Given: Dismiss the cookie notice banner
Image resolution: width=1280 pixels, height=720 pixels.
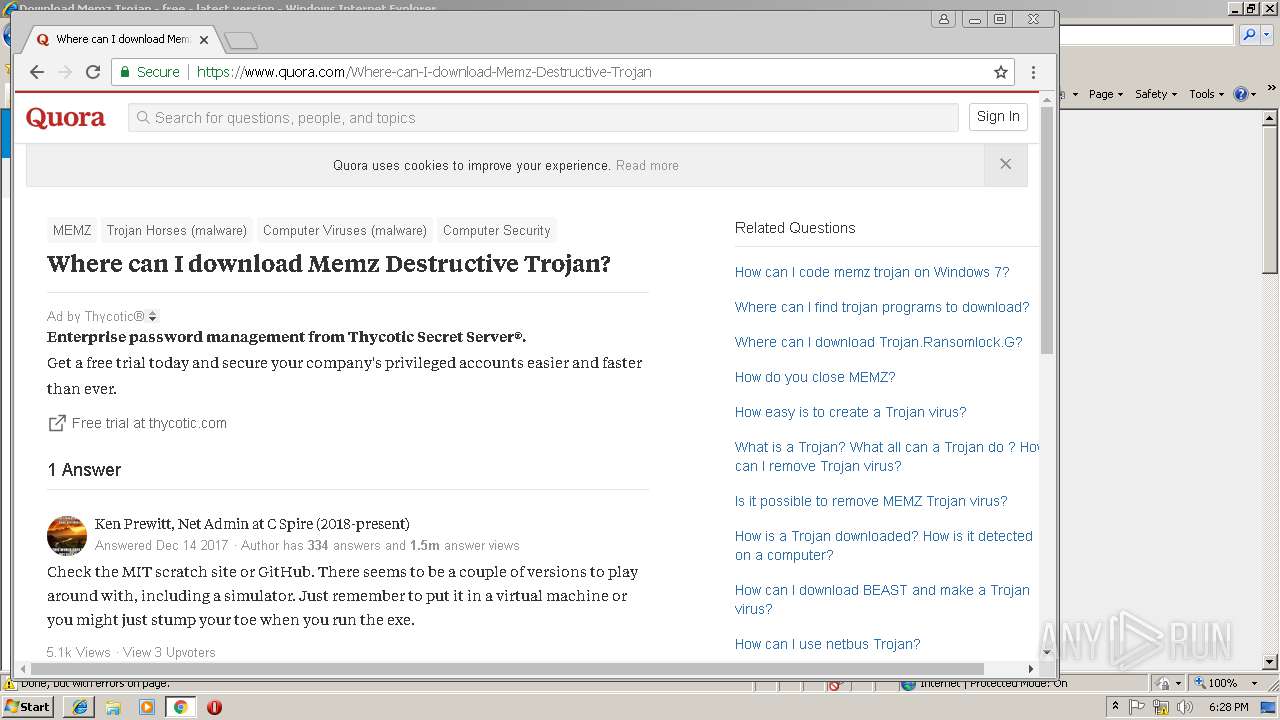Looking at the screenshot, I should coord(1006,164).
